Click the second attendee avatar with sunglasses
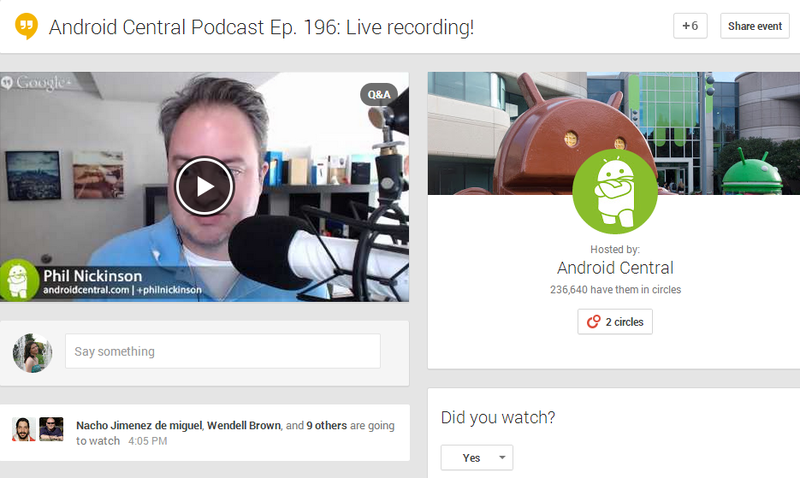This screenshot has width=800, height=478. click(52, 429)
